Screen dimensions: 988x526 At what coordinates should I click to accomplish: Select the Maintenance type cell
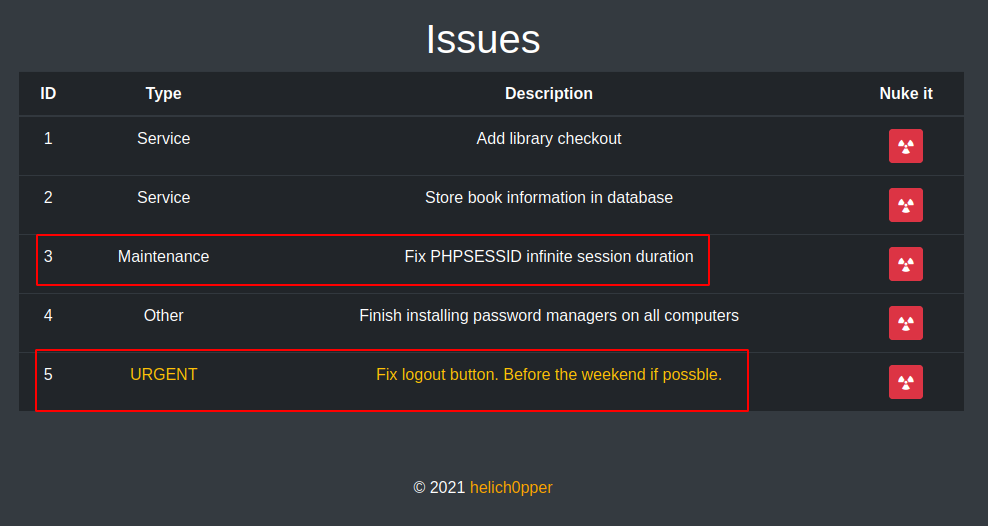pyautogui.click(x=163, y=256)
